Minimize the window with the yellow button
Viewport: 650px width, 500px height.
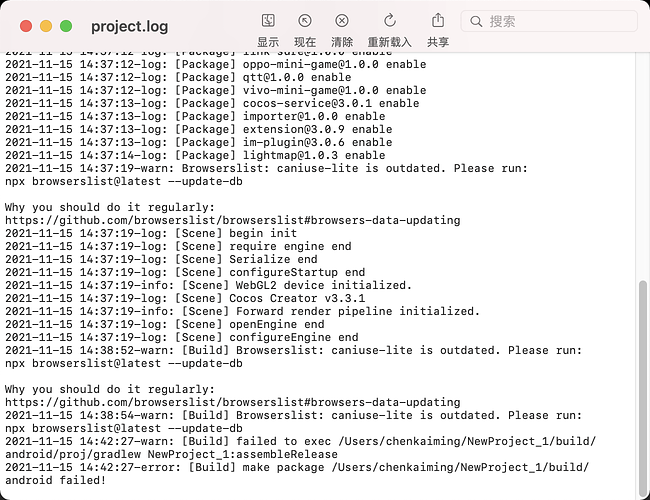click(x=46, y=26)
